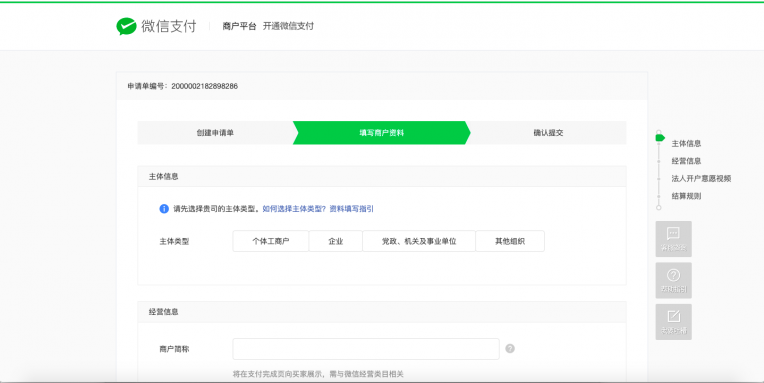Select the 填写商户资料 step
764x383 pixels.
point(382,133)
